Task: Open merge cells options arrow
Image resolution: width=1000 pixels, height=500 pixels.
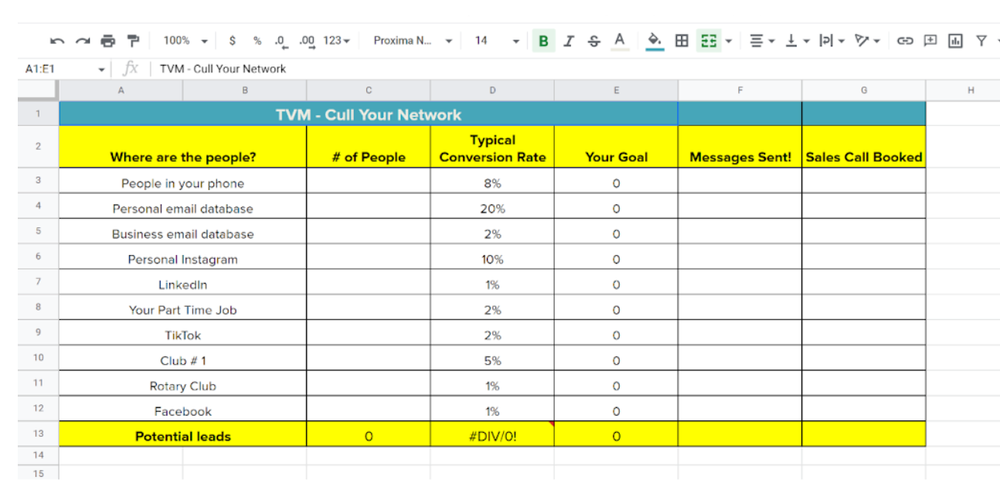Action: [x=728, y=41]
